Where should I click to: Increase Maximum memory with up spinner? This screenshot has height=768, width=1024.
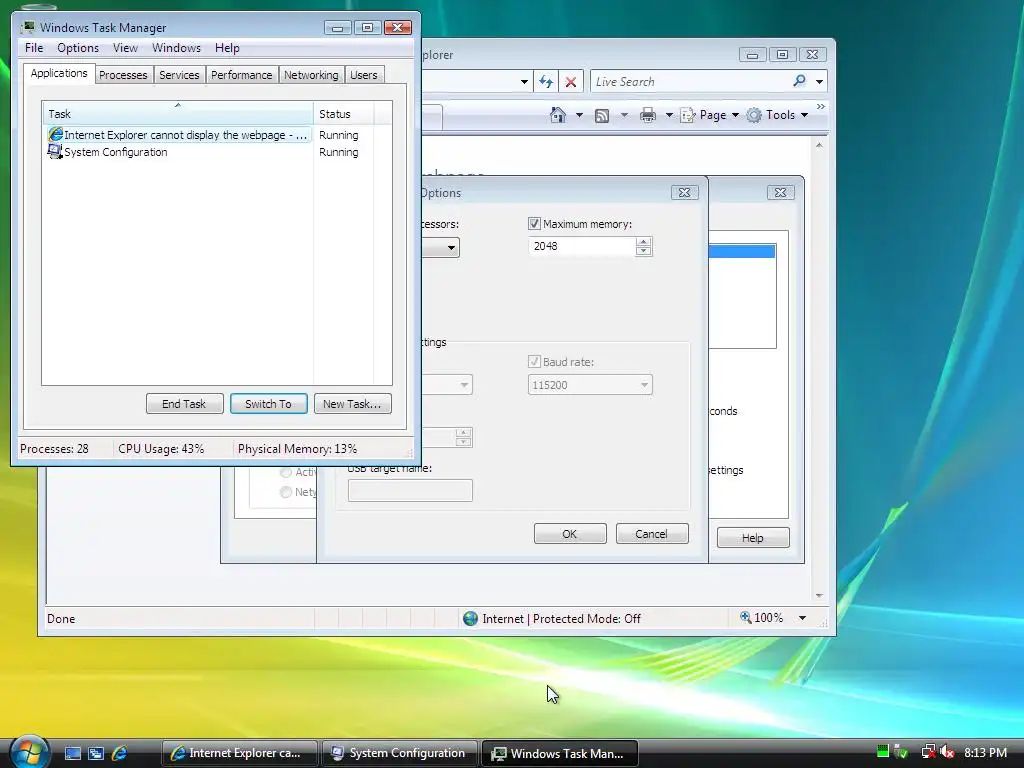(x=643, y=242)
